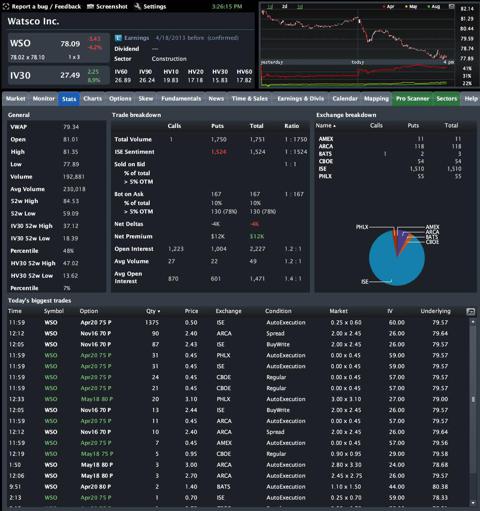Sort by the Symbol column header
The image size is (480, 511).
click(x=54, y=311)
